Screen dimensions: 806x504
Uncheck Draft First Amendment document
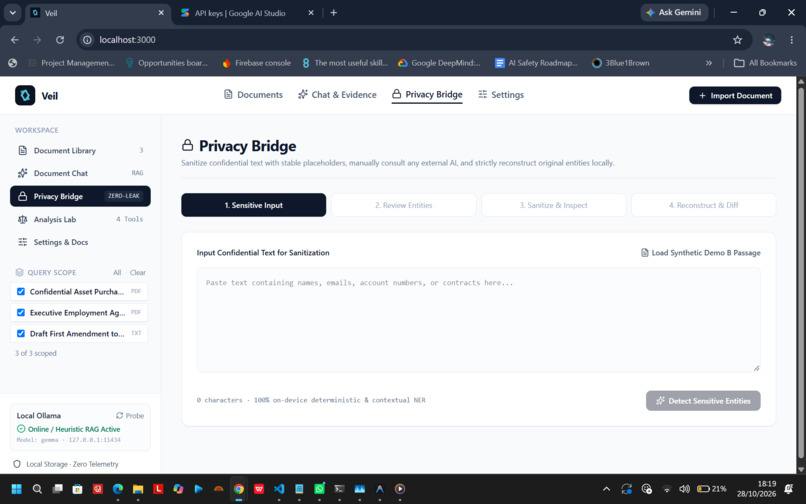(21, 333)
